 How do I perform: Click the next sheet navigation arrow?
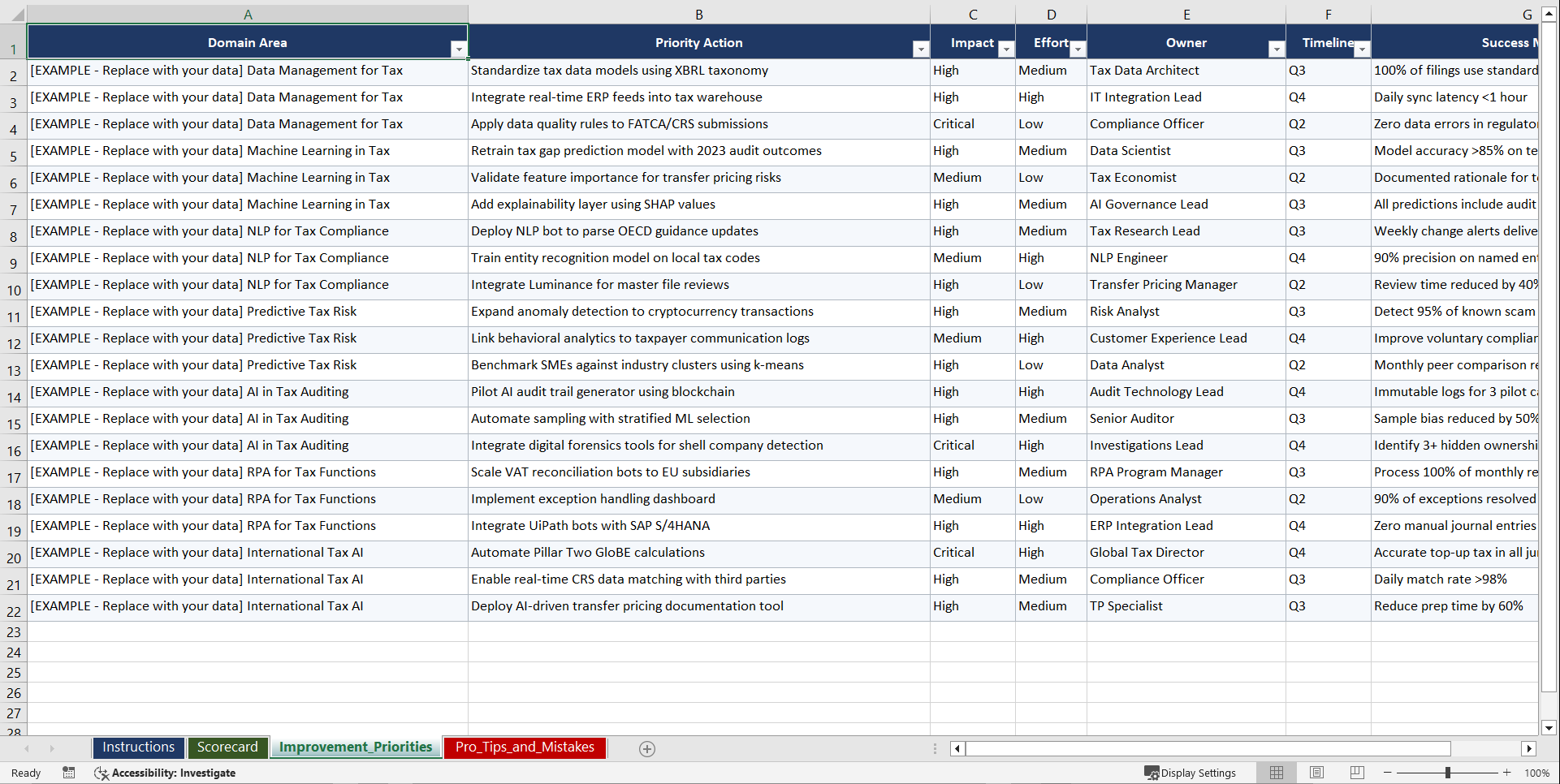(52, 748)
